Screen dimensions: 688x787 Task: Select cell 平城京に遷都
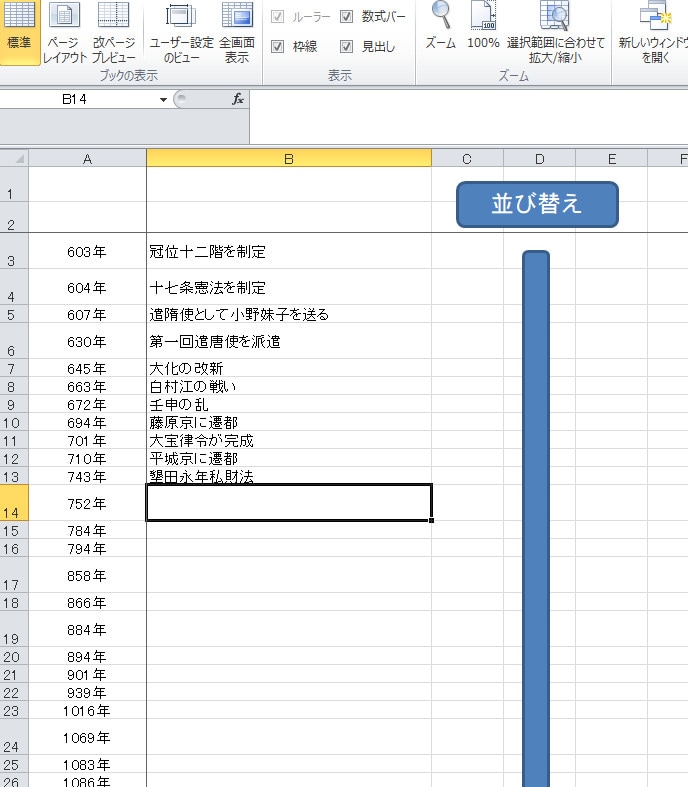[289, 458]
